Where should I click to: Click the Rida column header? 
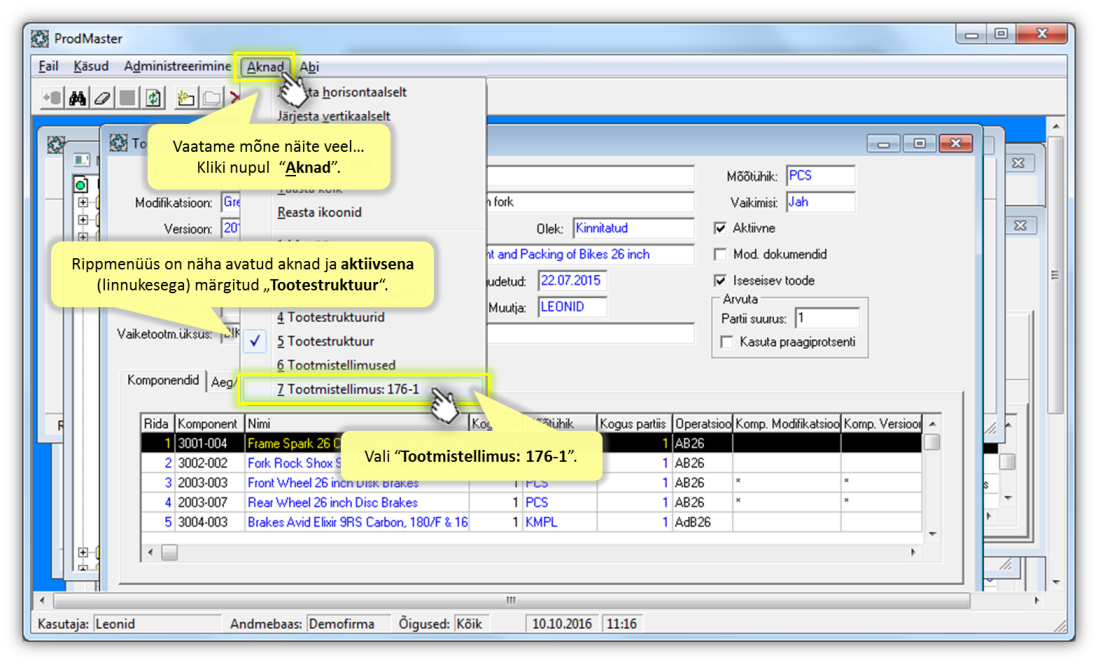156,424
